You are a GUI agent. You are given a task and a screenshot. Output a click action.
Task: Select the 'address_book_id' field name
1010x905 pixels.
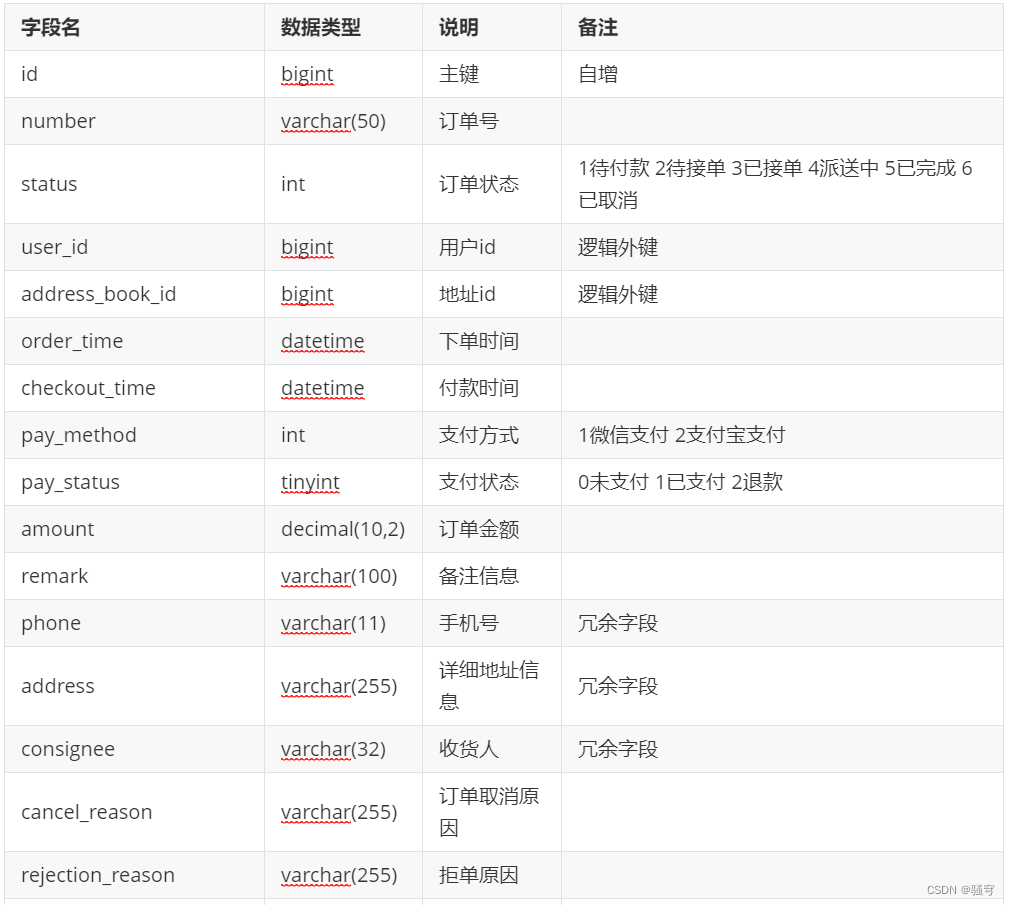[x=98, y=294]
